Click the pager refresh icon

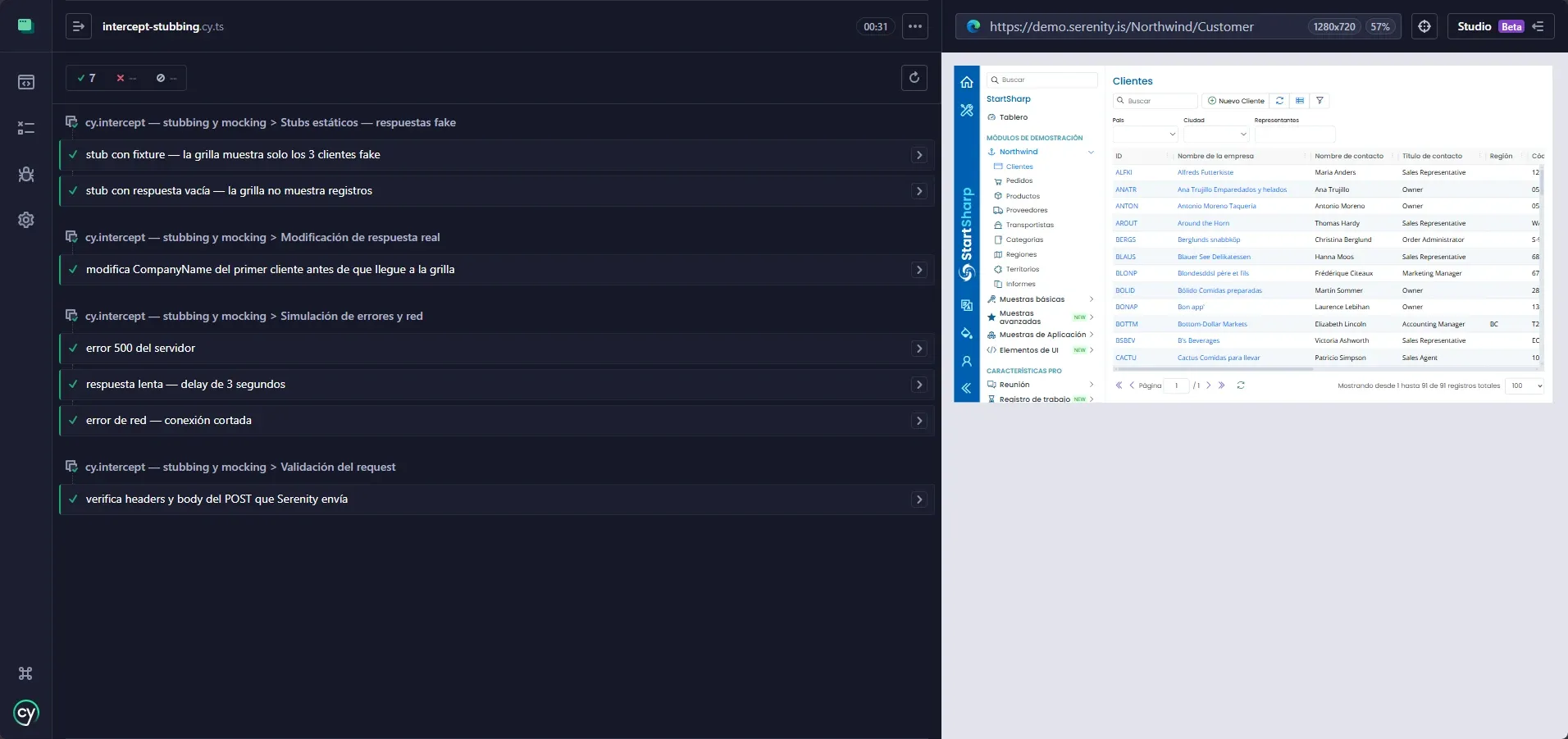[x=1241, y=385]
